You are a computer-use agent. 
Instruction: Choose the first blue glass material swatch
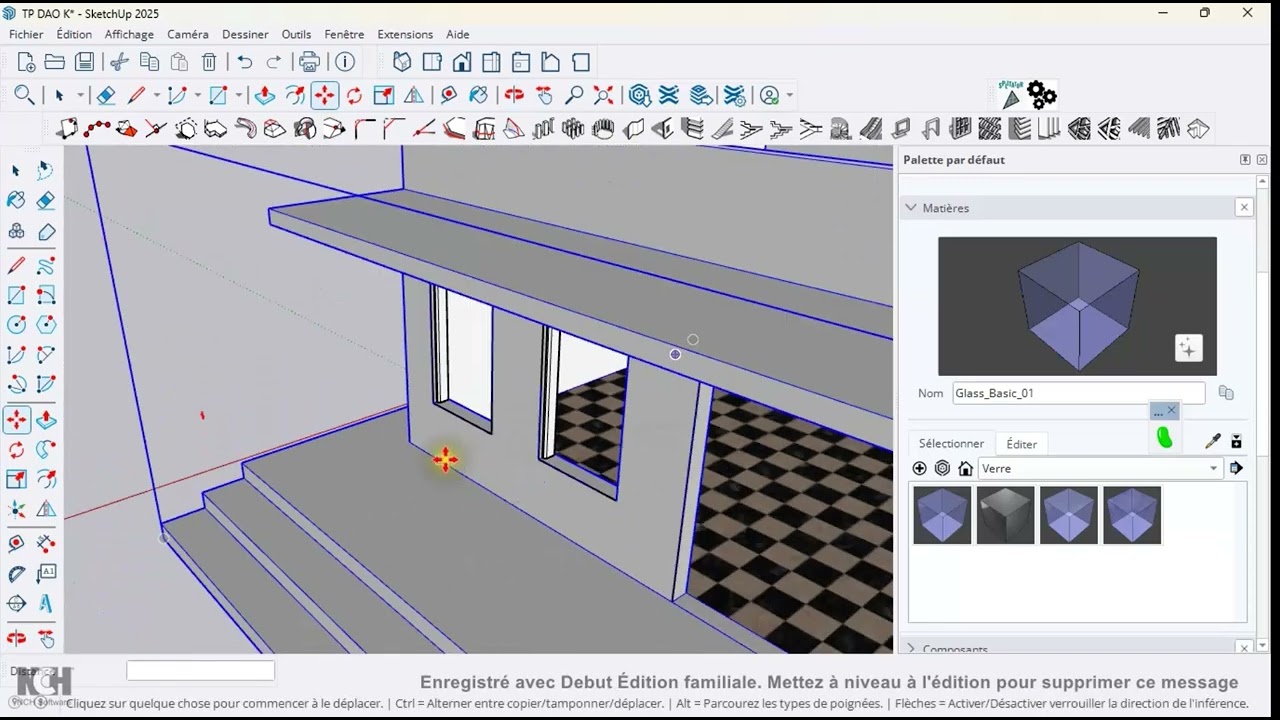coord(942,515)
